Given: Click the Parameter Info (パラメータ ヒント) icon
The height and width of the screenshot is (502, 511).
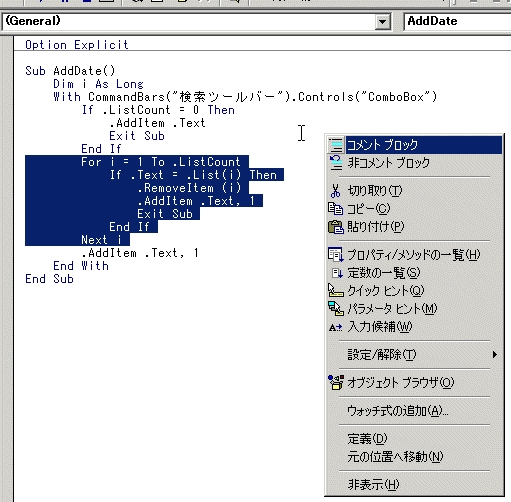Looking at the screenshot, I should click(336, 308).
